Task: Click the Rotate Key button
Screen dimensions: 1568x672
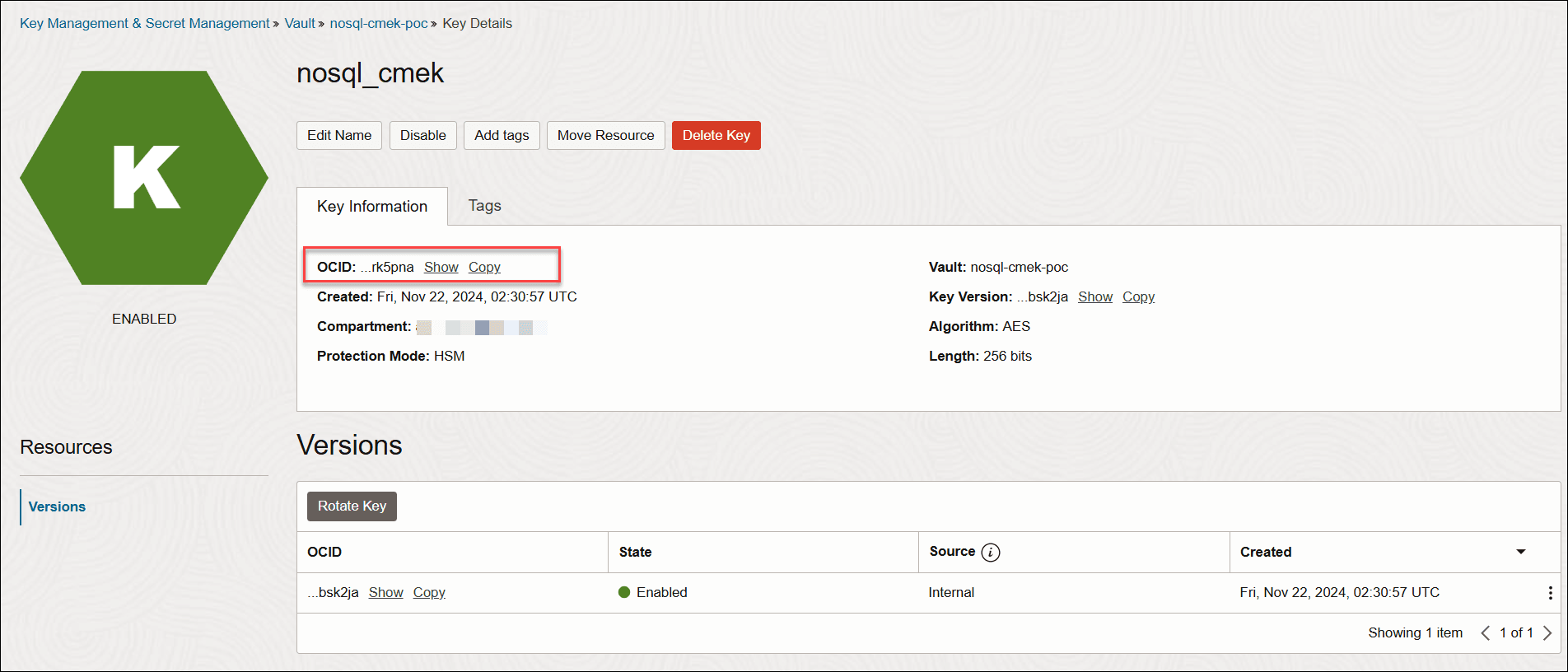Action: pyautogui.click(x=352, y=506)
